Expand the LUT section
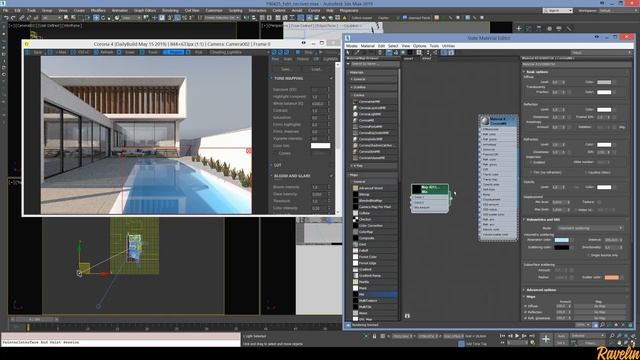The width and height of the screenshot is (640, 360). [x=271, y=165]
